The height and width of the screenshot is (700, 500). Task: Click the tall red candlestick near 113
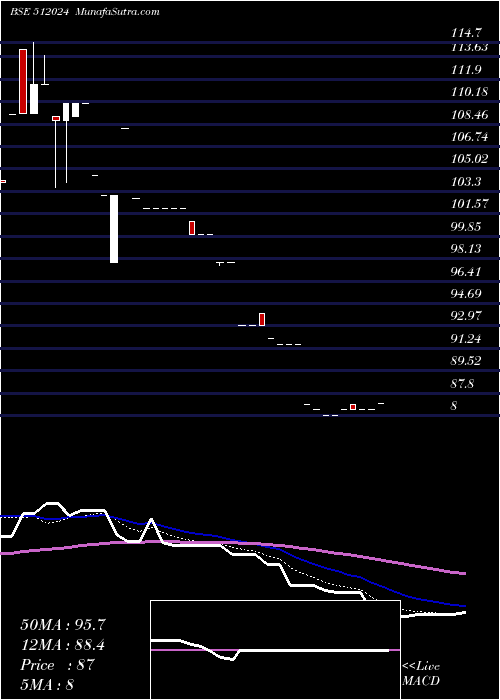coord(23,81)
